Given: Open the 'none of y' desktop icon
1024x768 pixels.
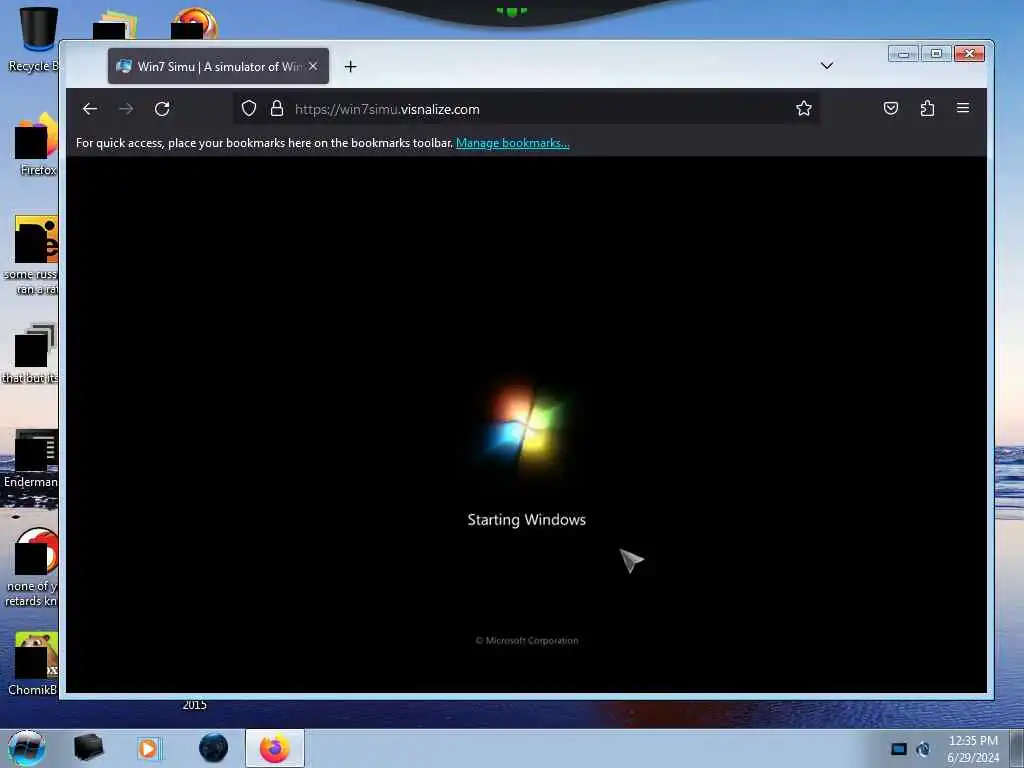Looking at the screenshot, I should pyautogui.click(x=31, y=568).
